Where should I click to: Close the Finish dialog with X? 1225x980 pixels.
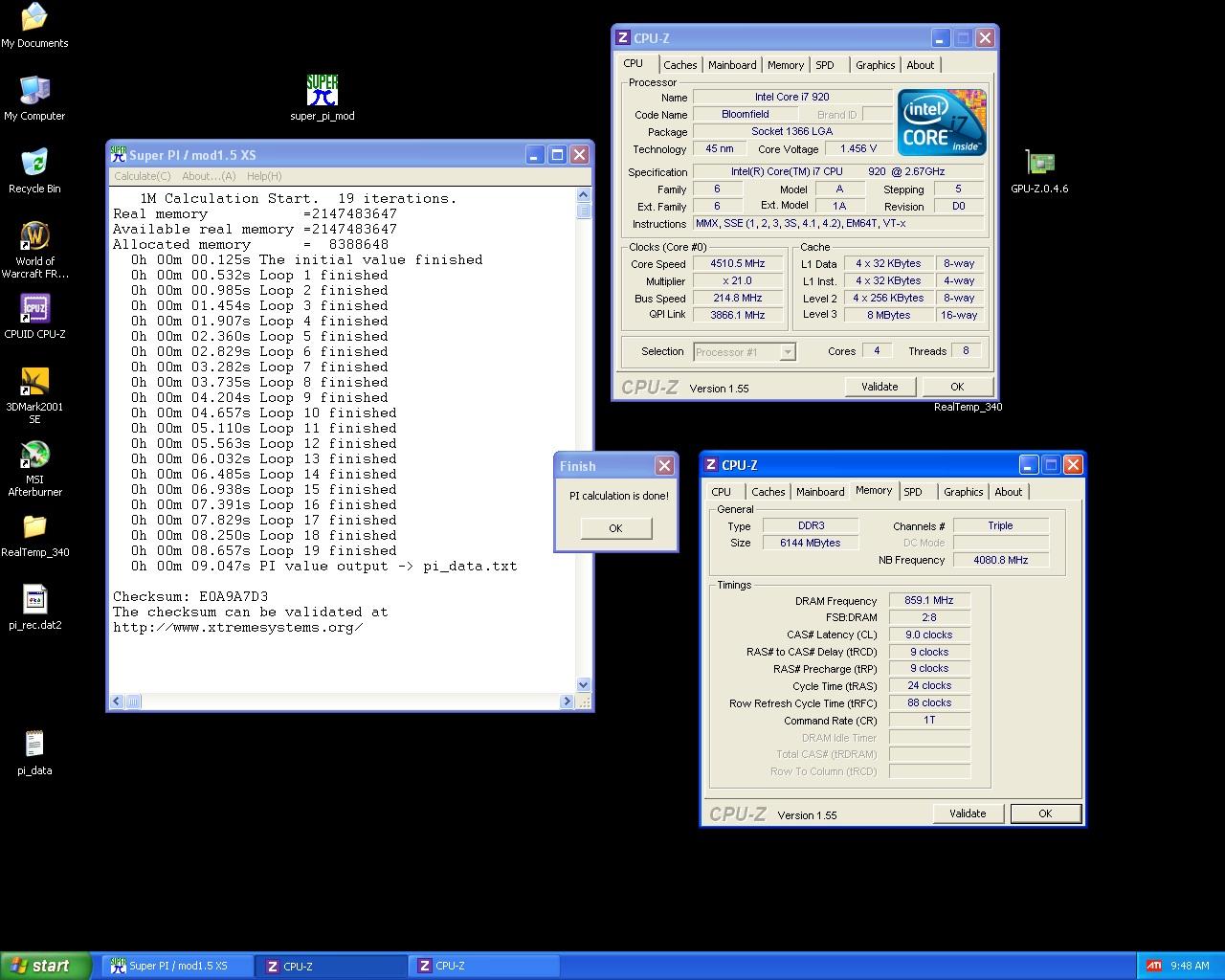coord(663,465)
